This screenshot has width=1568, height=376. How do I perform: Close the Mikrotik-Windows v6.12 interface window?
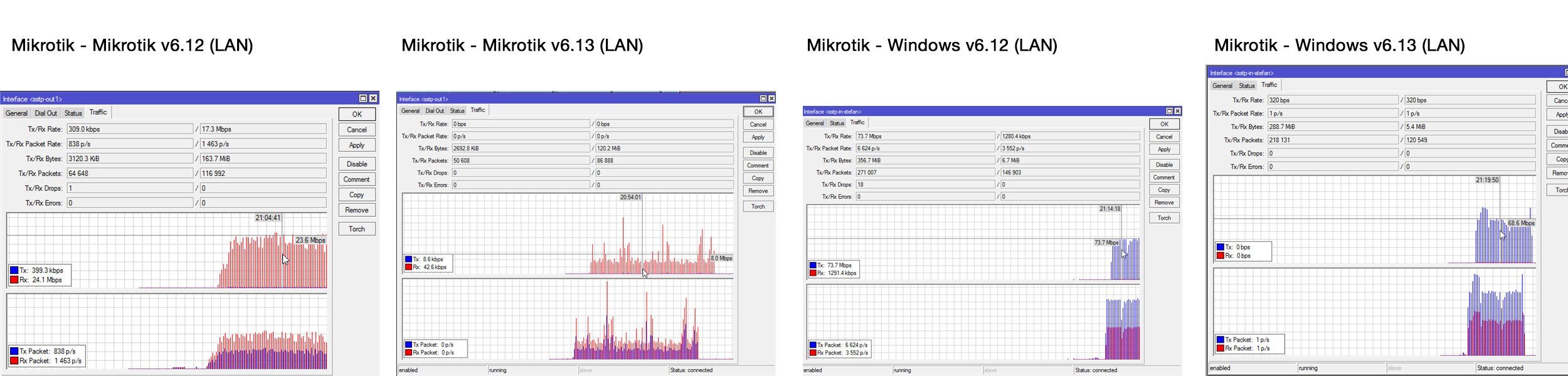tap(1177, 111)
